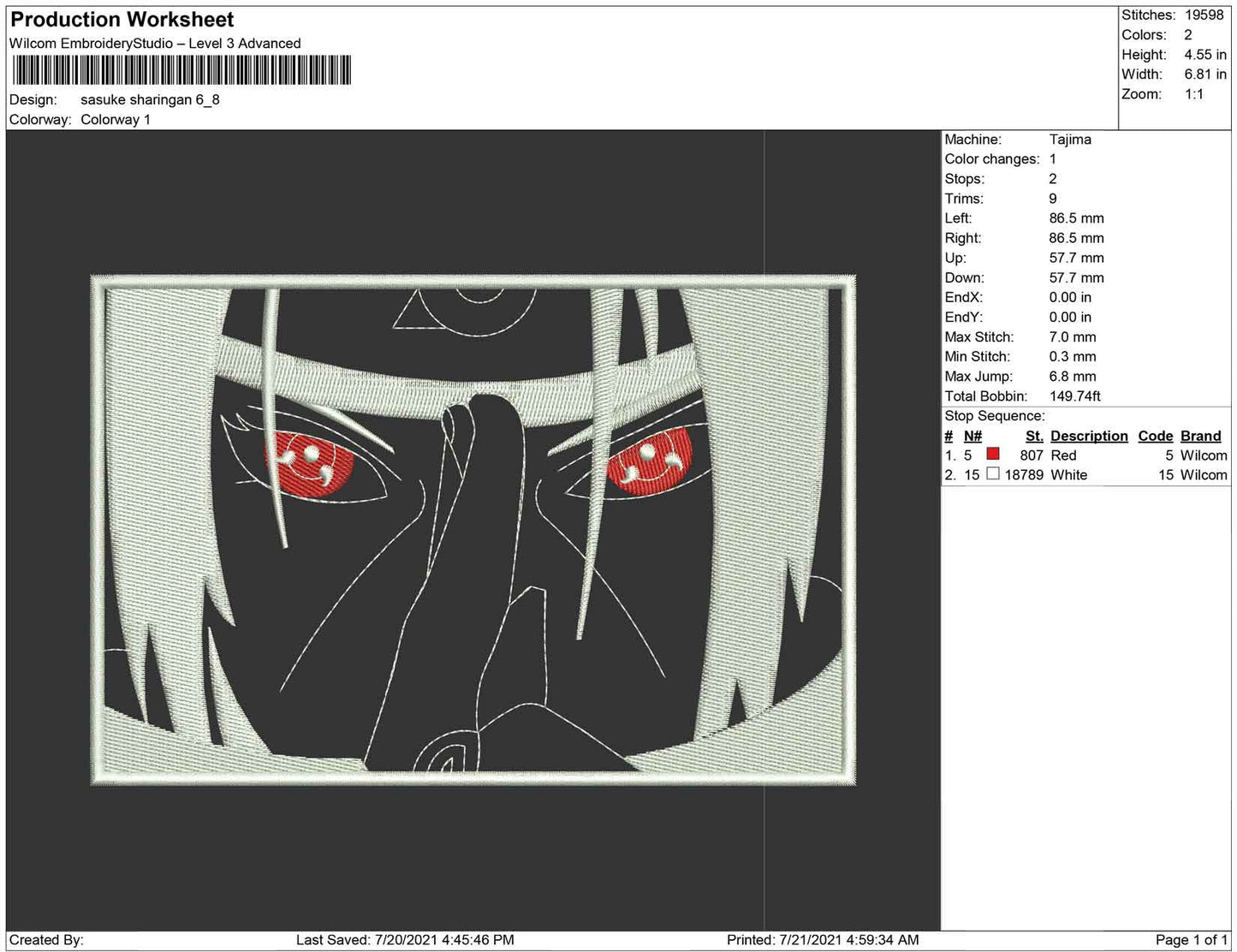Click the 'Last Saved: 7/20/2021 4:45:46 PM' text

(x=405, y=940)
